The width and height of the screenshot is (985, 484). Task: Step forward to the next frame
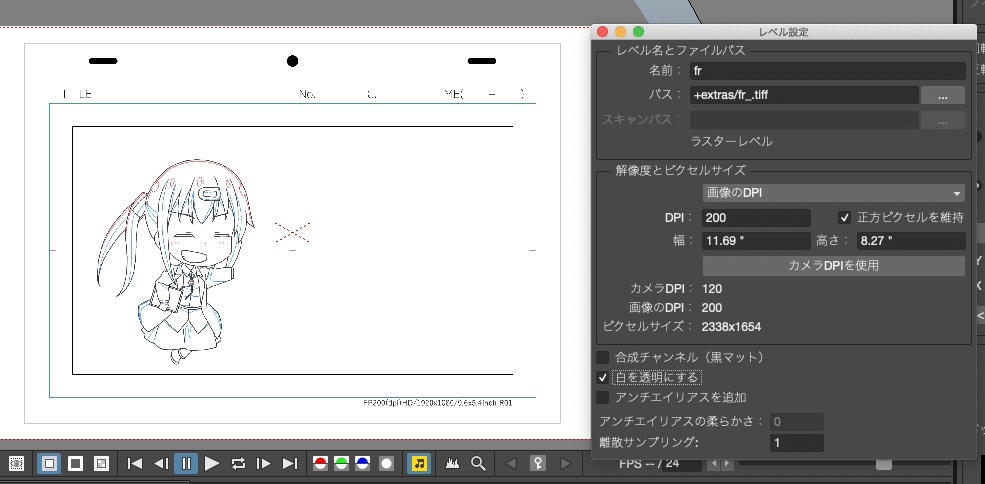(x=264, y=464)
